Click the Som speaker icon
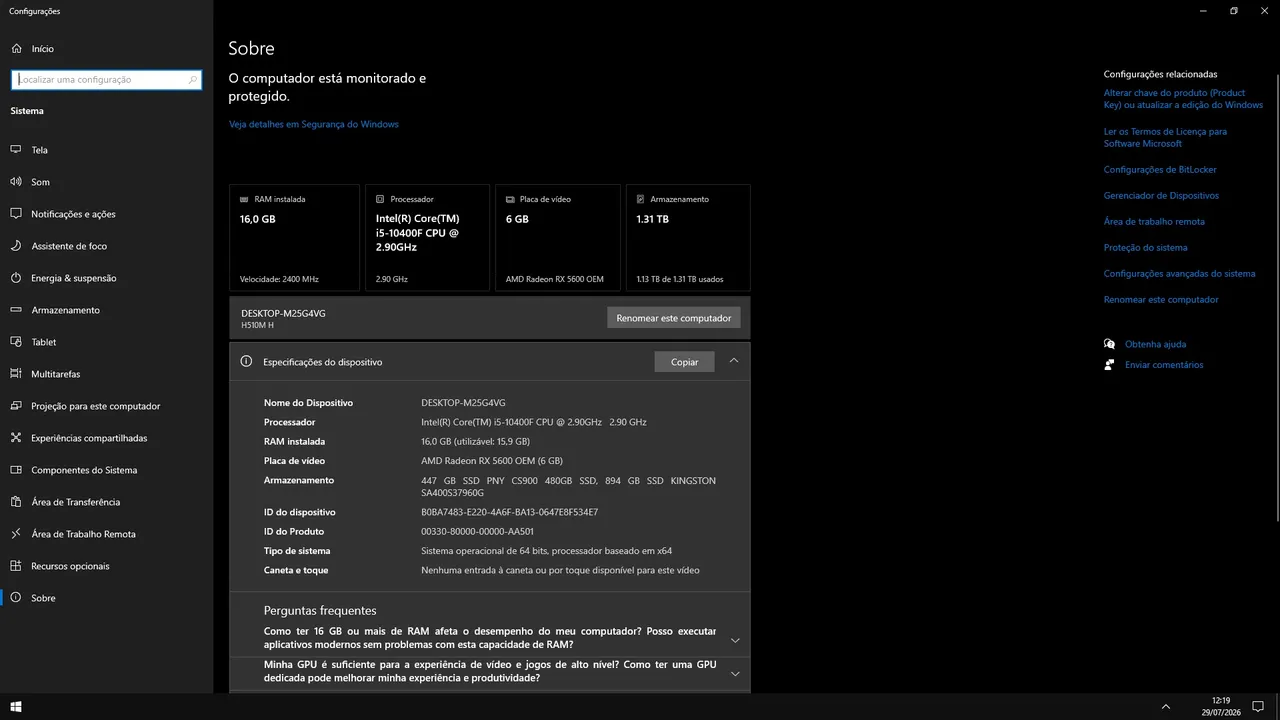Screen dimensions: 1280x720 click(x=16, y=182)
